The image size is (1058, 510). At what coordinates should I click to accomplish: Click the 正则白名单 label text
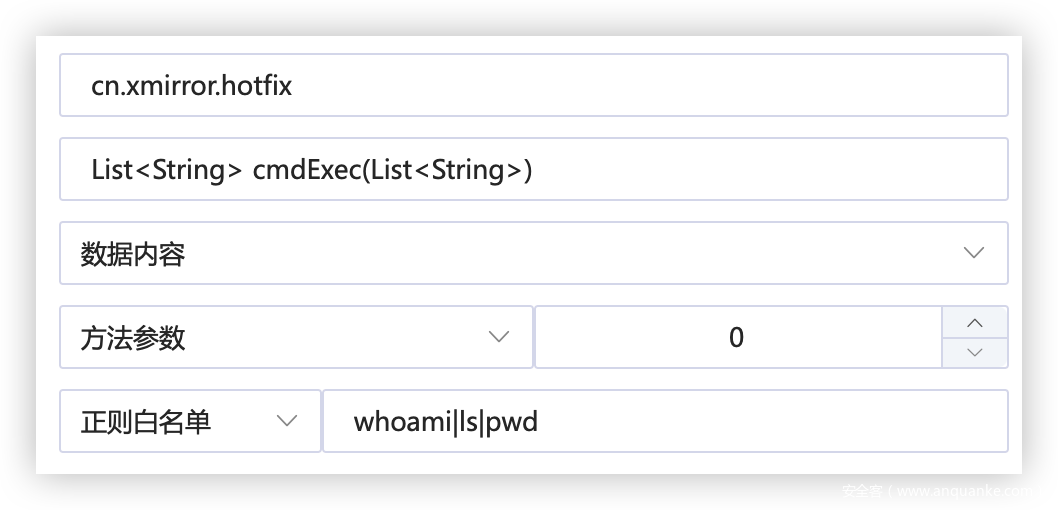[146, 423]
